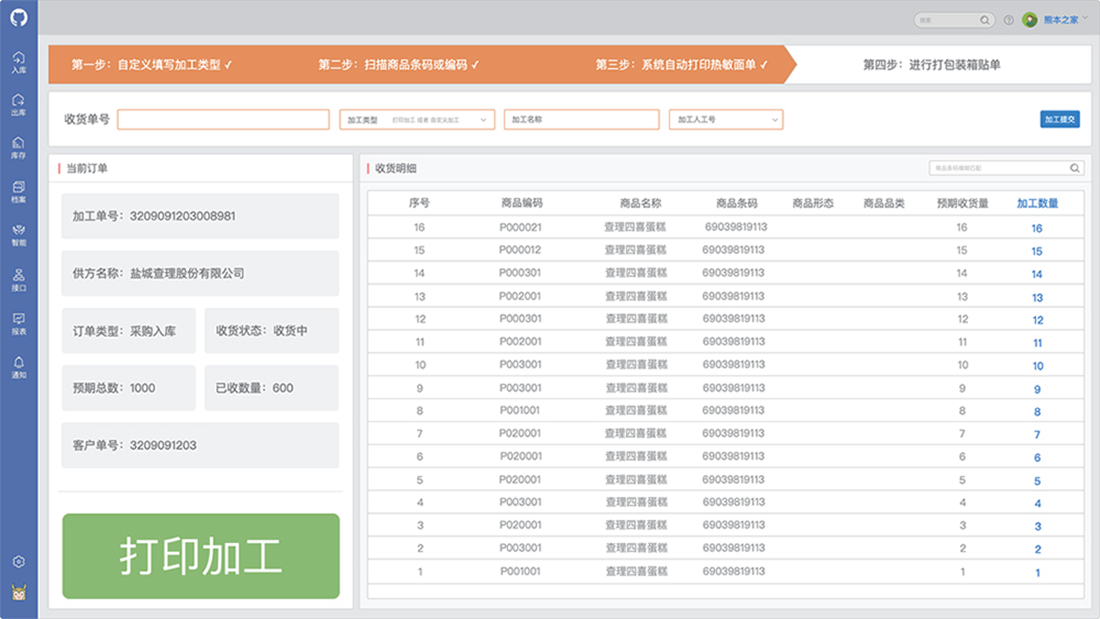Click the magnifier in 收货明细 search box
Viewport: 1100px width, 619px height.
pyautogui.click(x=1075, y=168)
